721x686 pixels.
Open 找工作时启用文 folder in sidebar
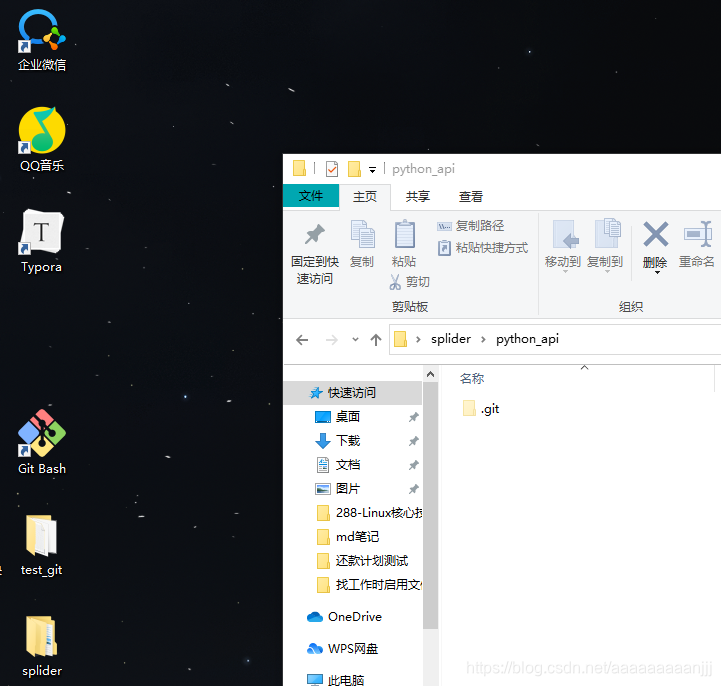369,584
